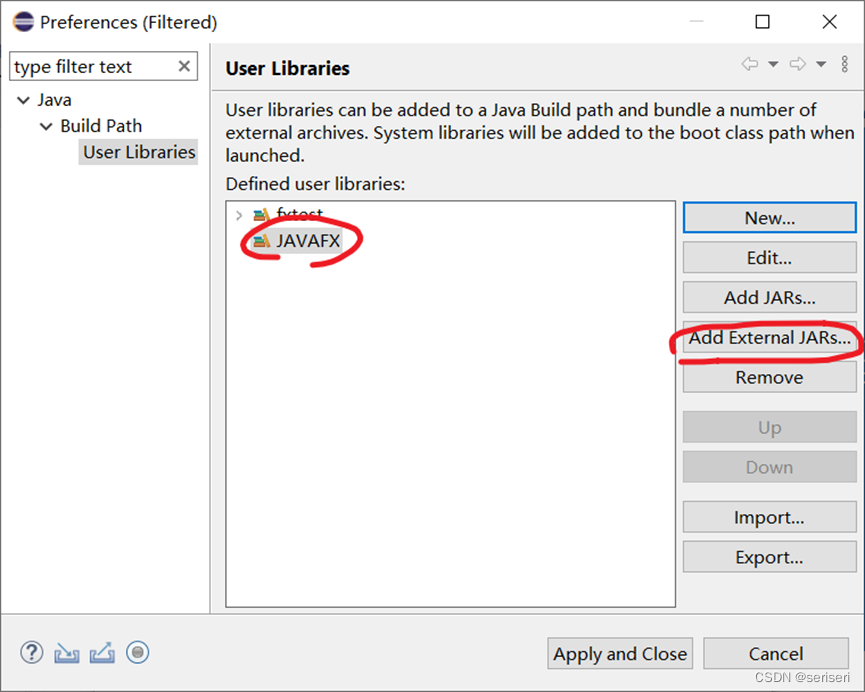This screenshot has height=692, width=865.
Task: Select the Build Path tree item label
Action: coord(101,126)
